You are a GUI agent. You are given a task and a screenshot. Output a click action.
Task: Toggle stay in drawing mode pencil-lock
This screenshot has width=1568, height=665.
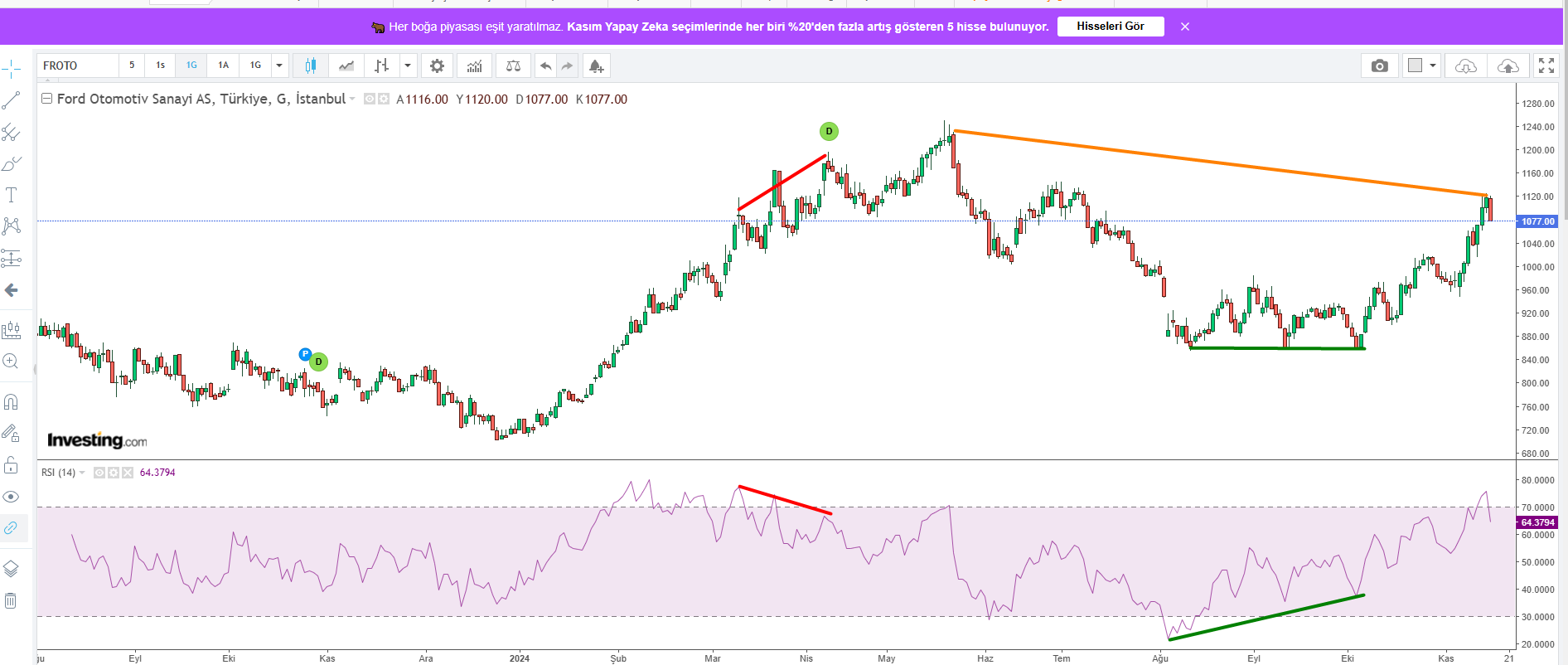pyautogui.click(x=12, y=433)
